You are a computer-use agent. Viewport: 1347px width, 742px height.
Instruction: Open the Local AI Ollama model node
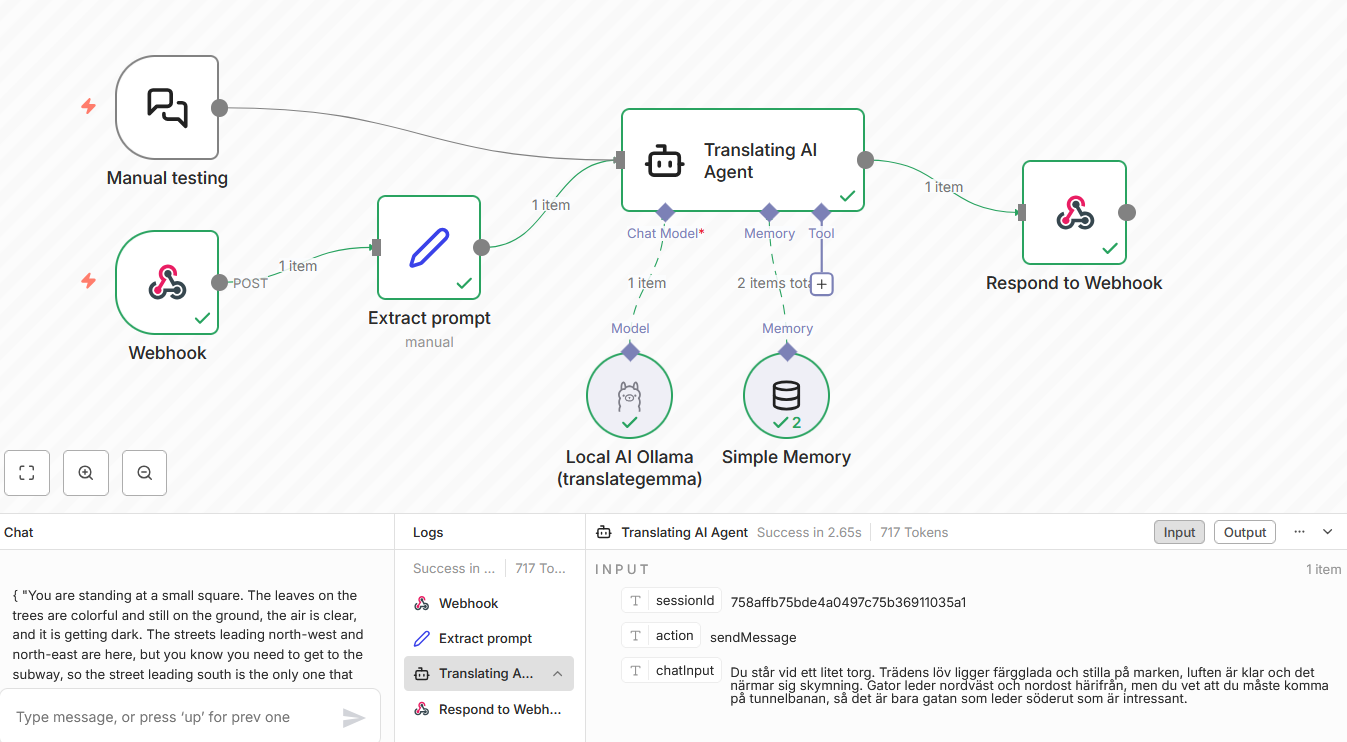point(629,396)
